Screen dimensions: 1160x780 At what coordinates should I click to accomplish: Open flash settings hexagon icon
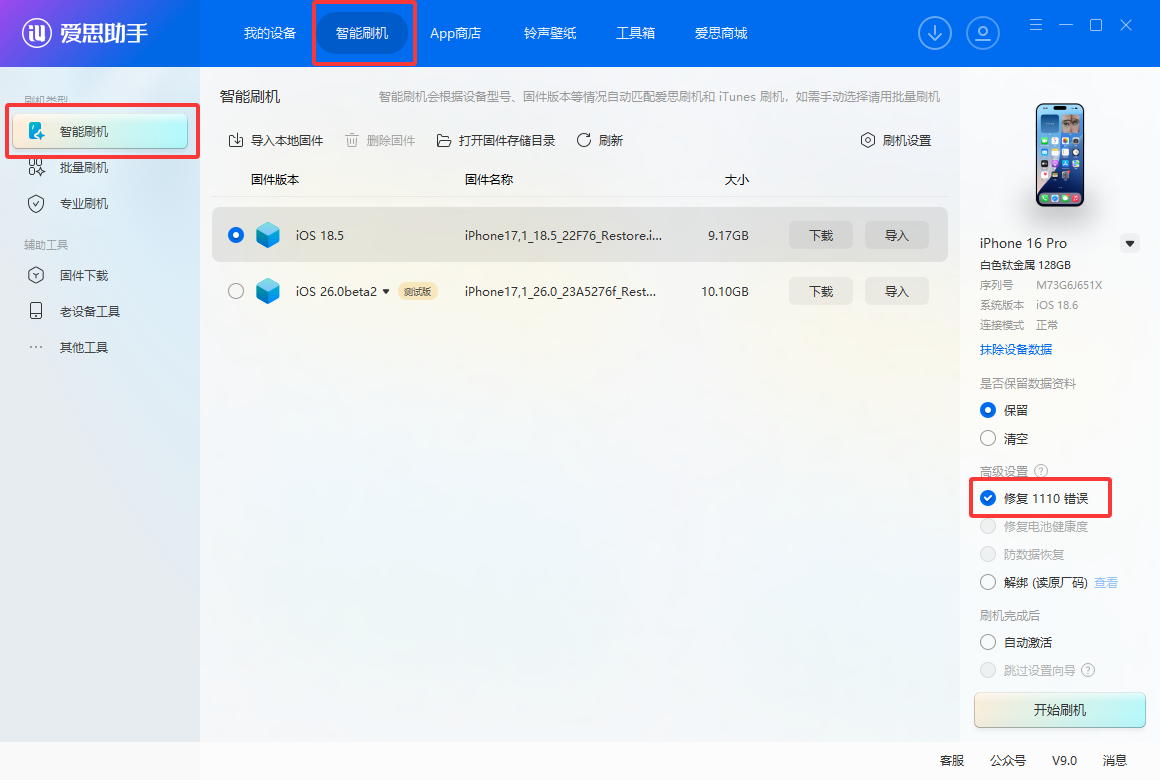(x=868, y=141)
